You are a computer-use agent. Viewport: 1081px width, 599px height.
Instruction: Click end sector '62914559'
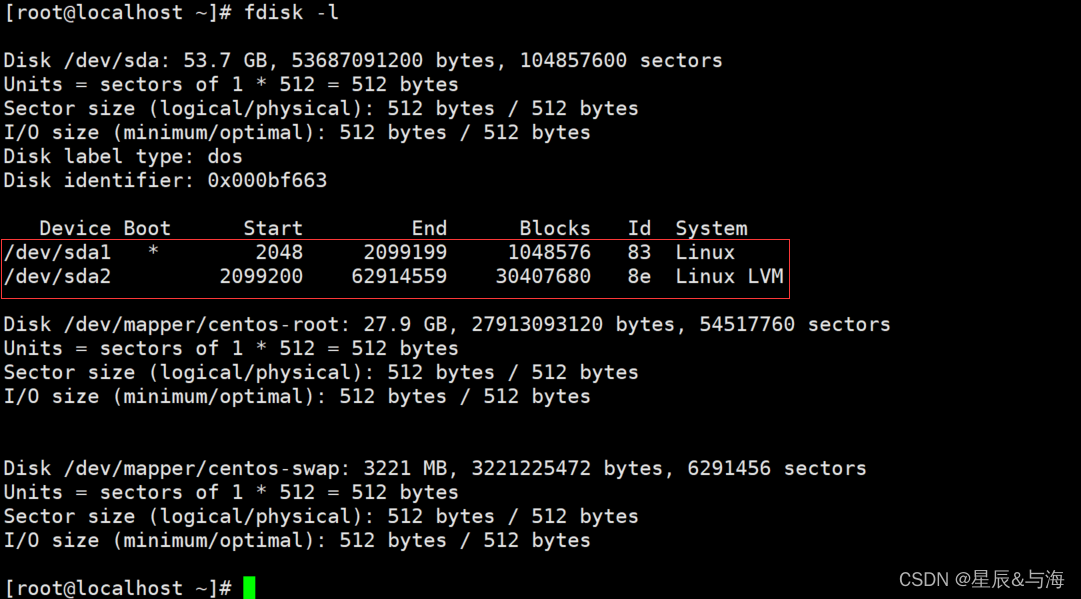399,276
